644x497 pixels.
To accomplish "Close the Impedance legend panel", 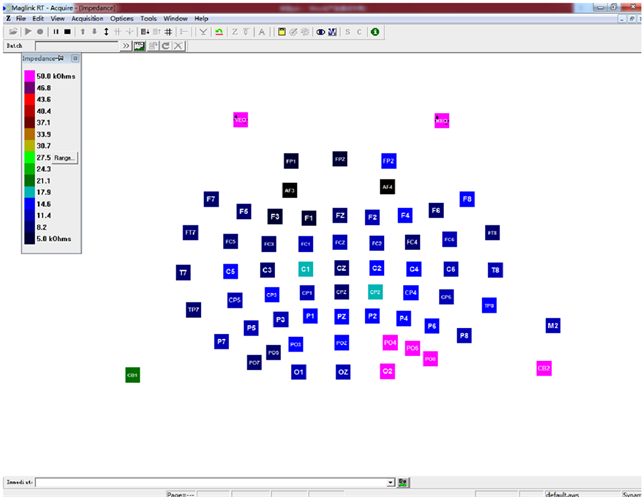I will 74,59.
